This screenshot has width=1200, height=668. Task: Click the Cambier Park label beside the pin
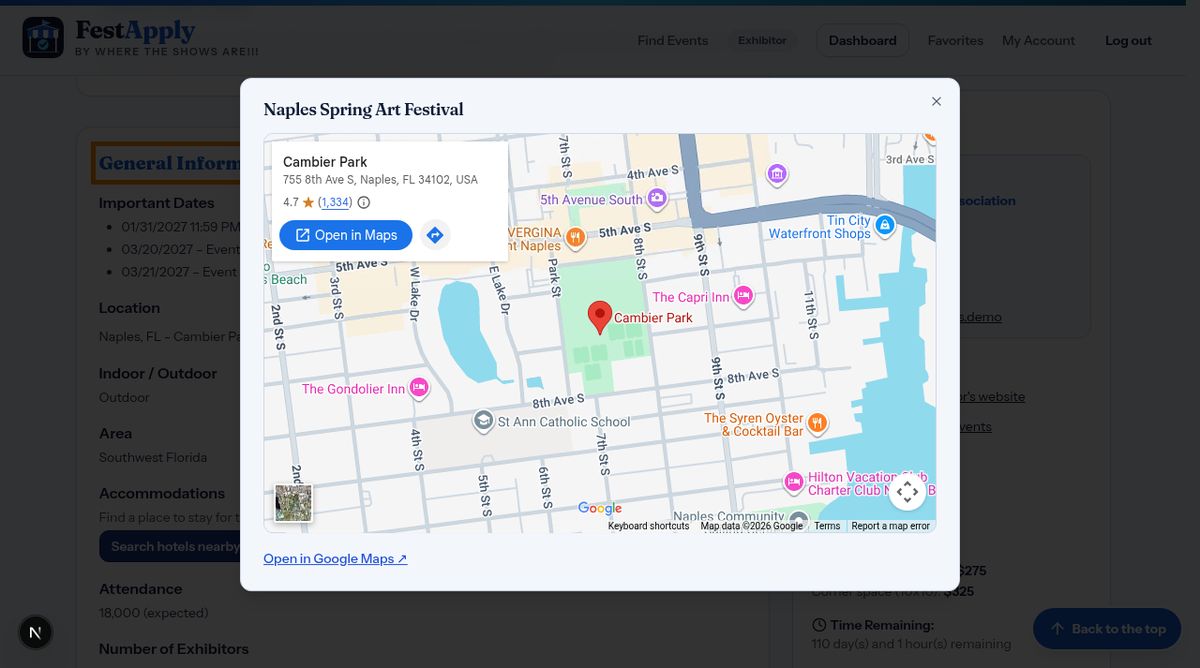(653, 318)
